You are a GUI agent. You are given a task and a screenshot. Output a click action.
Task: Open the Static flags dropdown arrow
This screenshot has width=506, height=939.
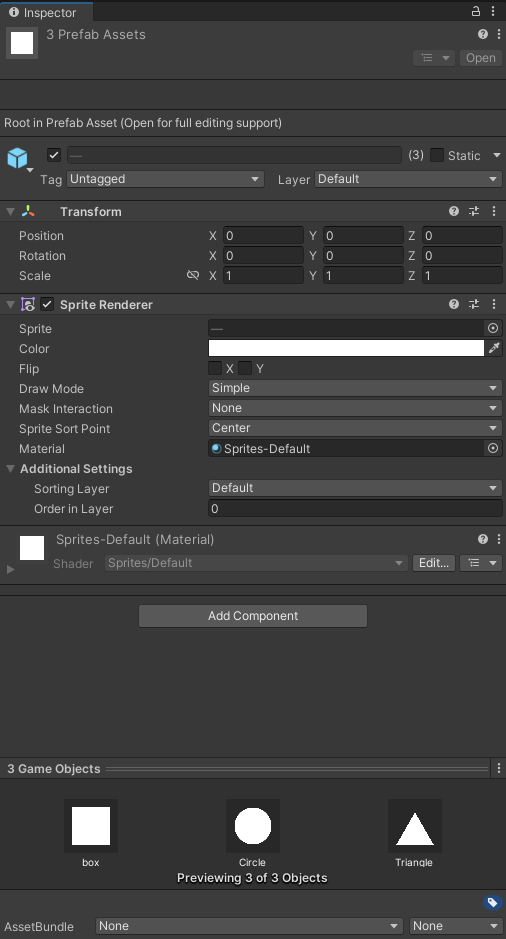[x=496, y=155]
